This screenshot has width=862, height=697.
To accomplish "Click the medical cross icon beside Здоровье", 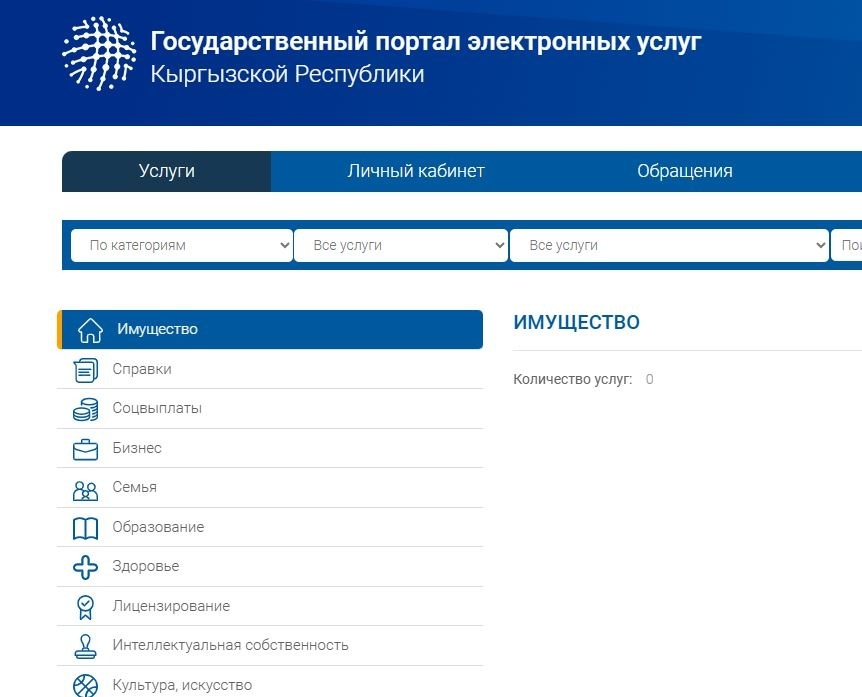I will (86, 567).
